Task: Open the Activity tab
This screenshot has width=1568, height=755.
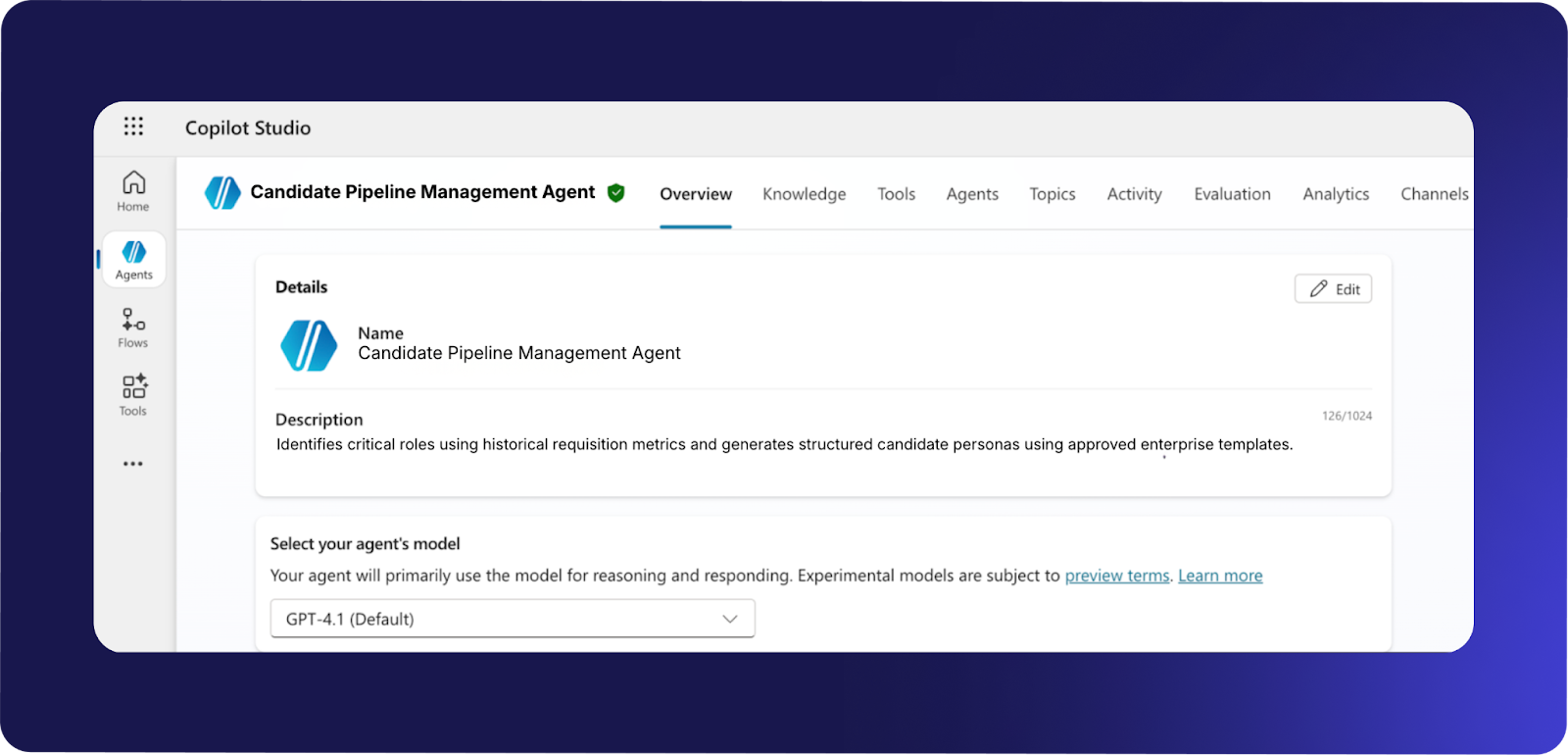Action: 1134,194
